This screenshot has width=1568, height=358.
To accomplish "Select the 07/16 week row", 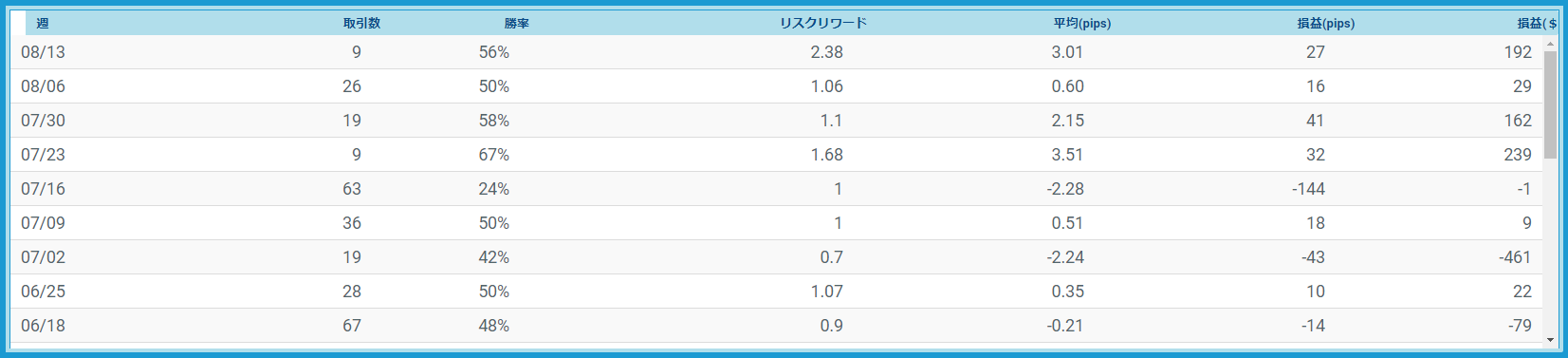I will 777,189.
